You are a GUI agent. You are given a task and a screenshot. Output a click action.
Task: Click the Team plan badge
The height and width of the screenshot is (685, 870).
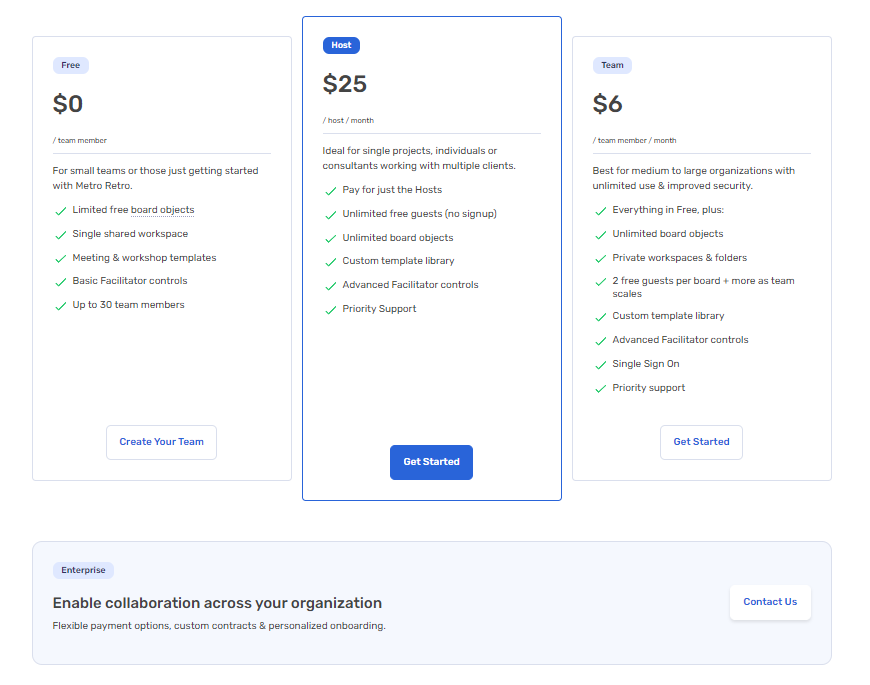612,65
